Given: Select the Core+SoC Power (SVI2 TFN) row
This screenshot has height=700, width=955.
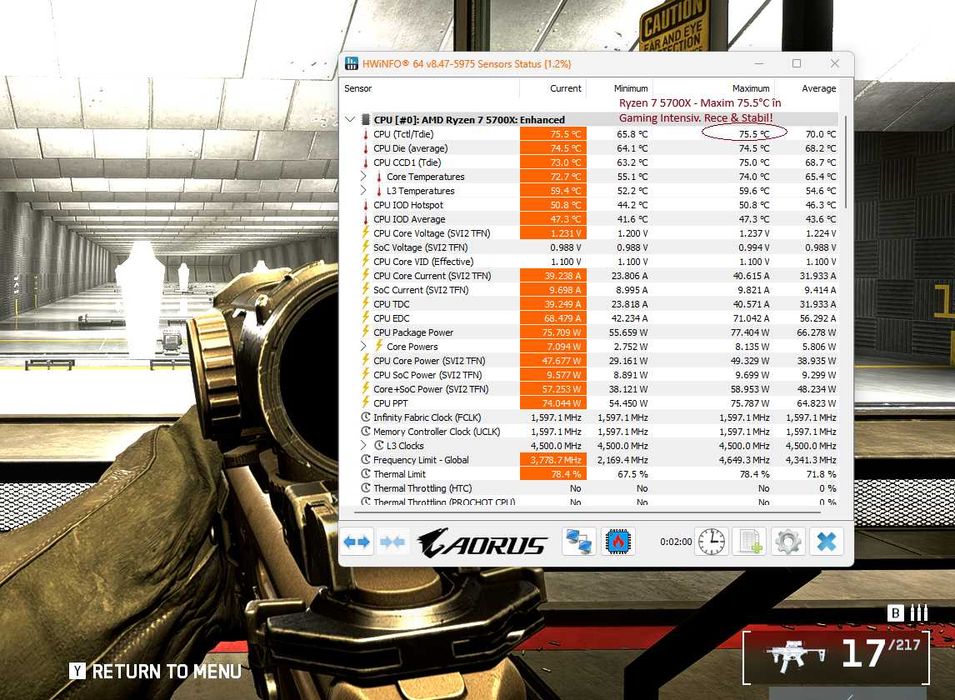Looking at the screenshot, I should (590, 389).
